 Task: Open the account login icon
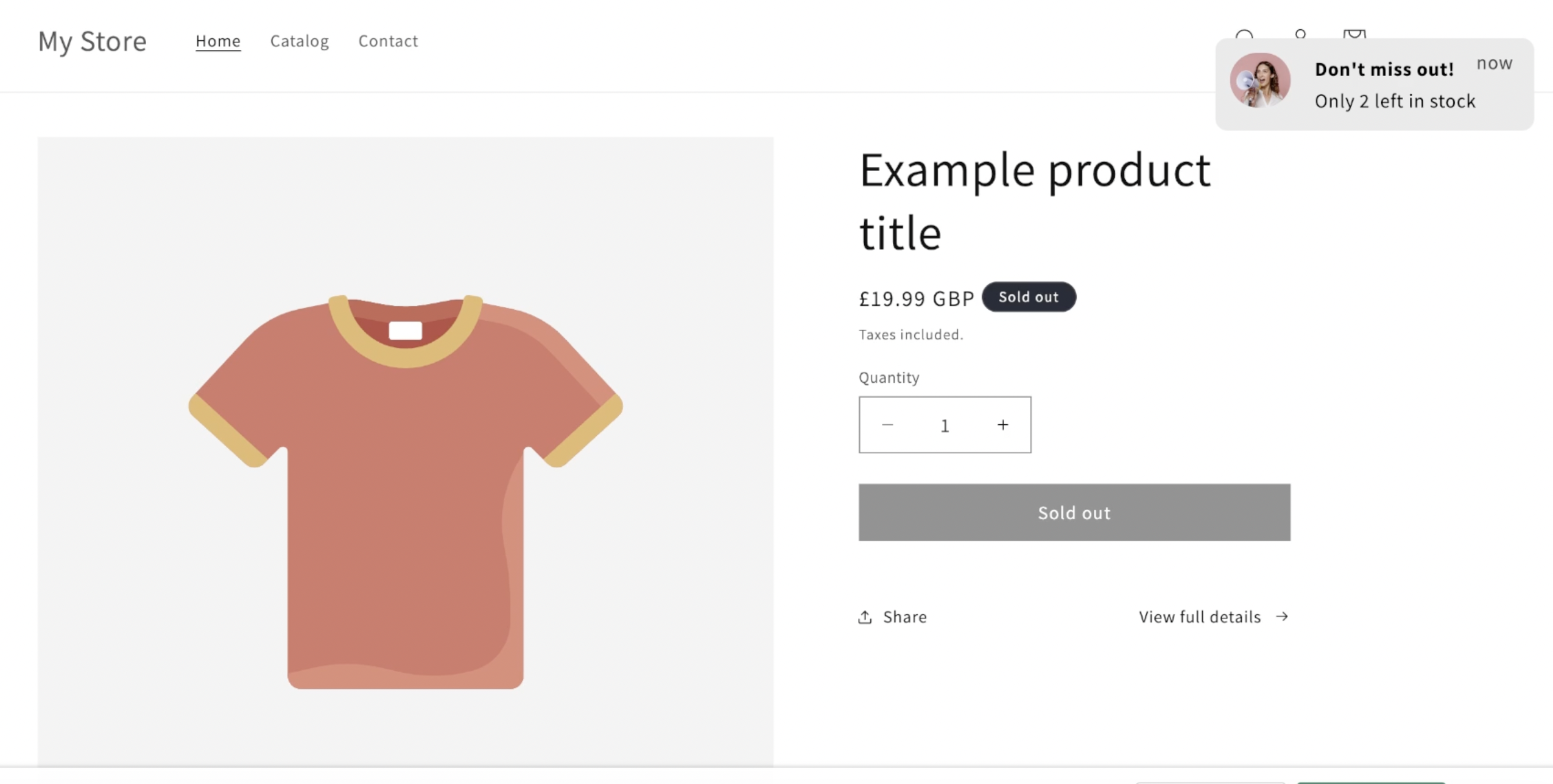pyautogui.click(x=1300, y=34)
